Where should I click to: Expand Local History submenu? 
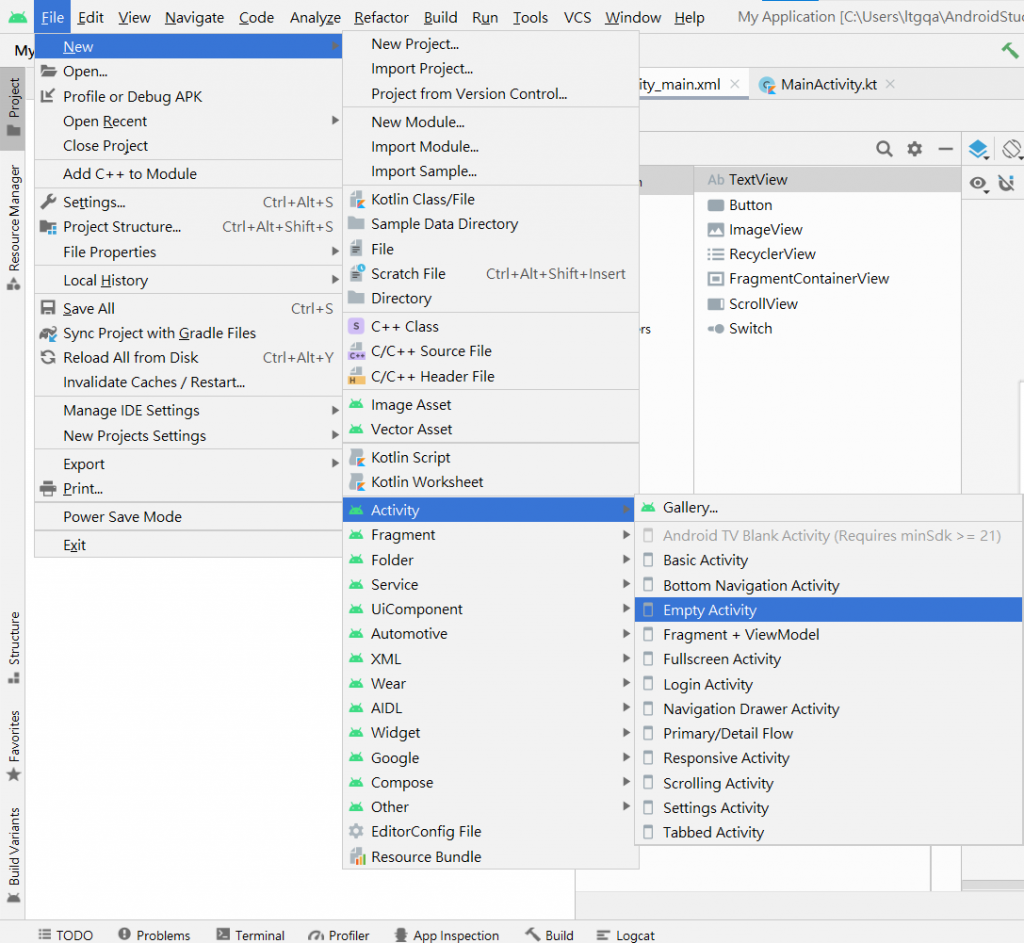[189, 281]
